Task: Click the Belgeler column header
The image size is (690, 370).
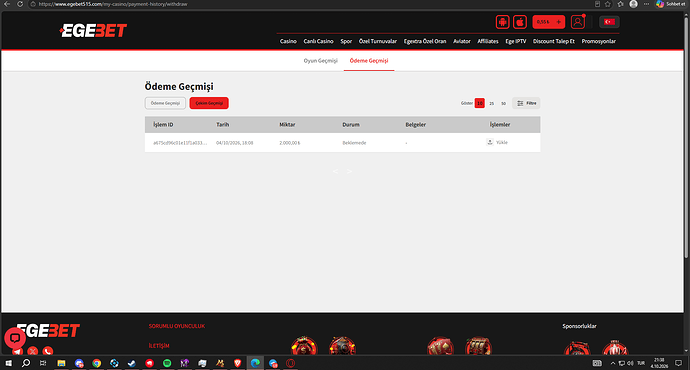Action: 415,125
